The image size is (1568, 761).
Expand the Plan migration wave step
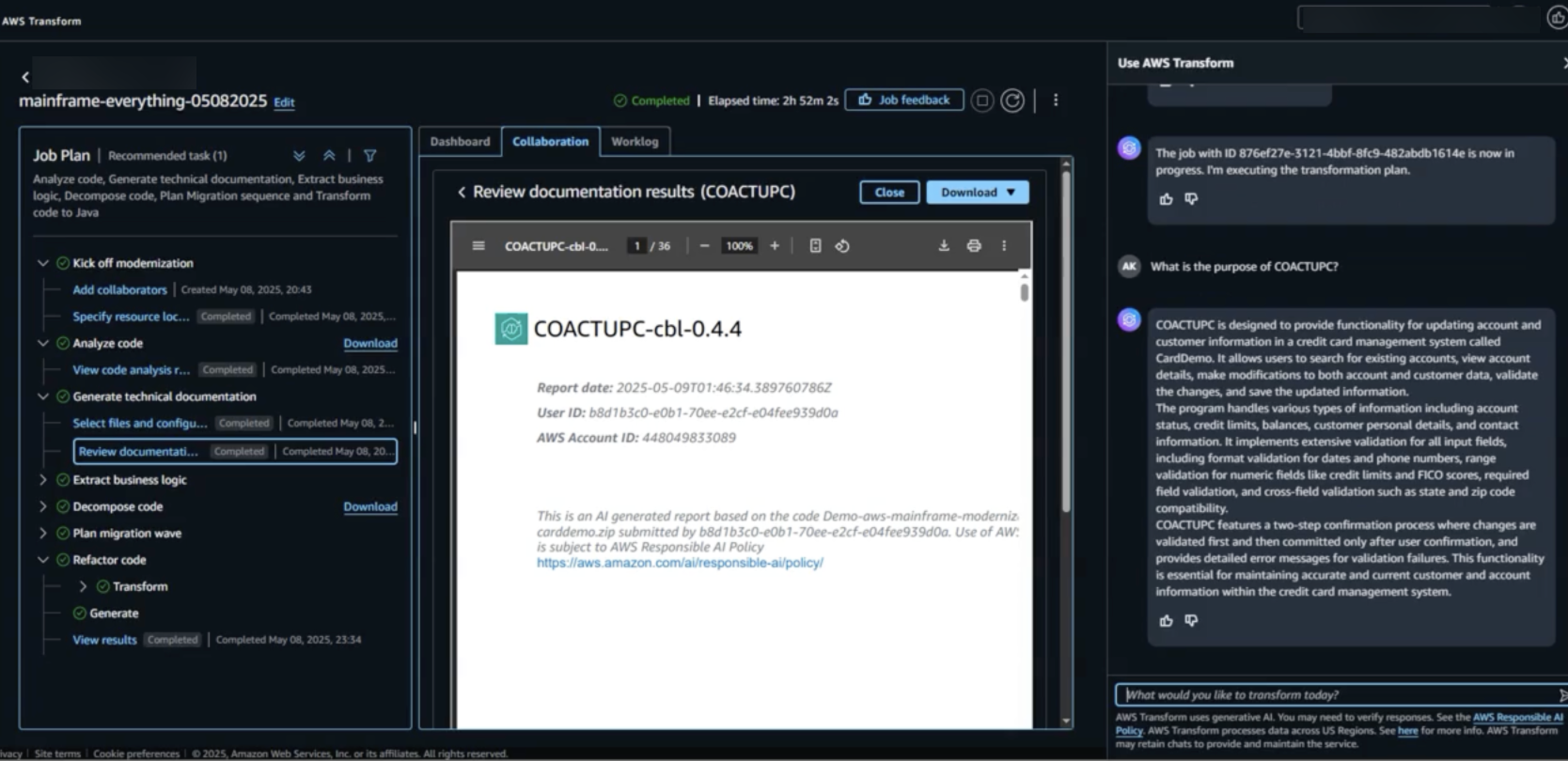[42, 534]
